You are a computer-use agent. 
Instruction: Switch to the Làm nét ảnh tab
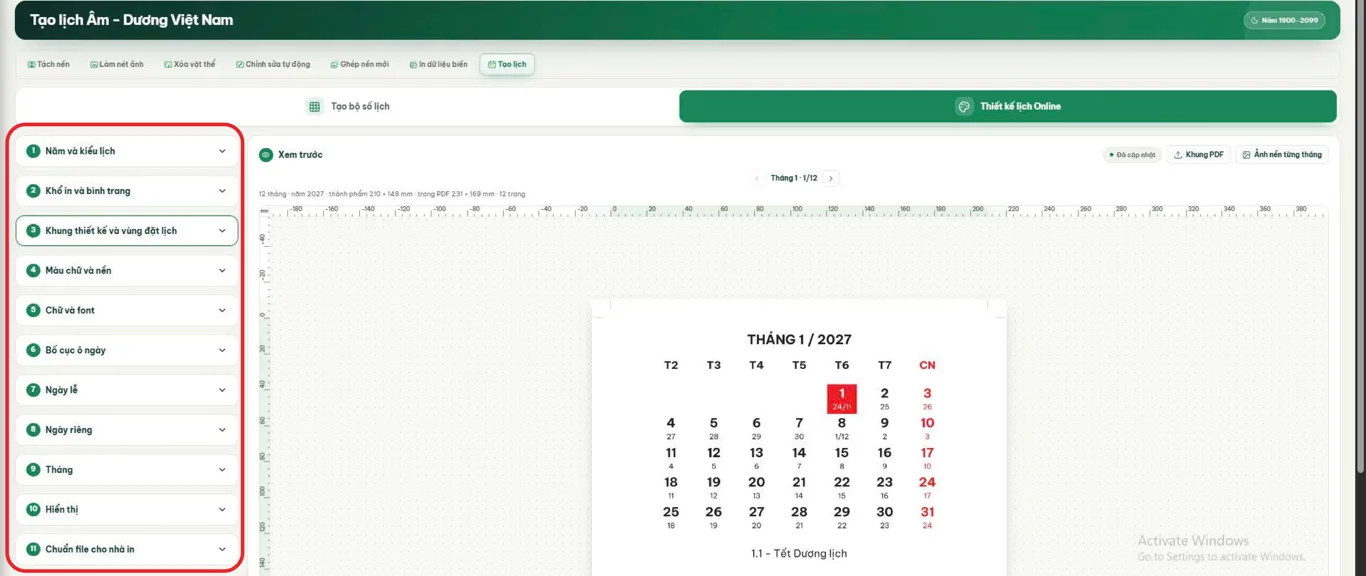pyautogui.click(x=117, y=64)
